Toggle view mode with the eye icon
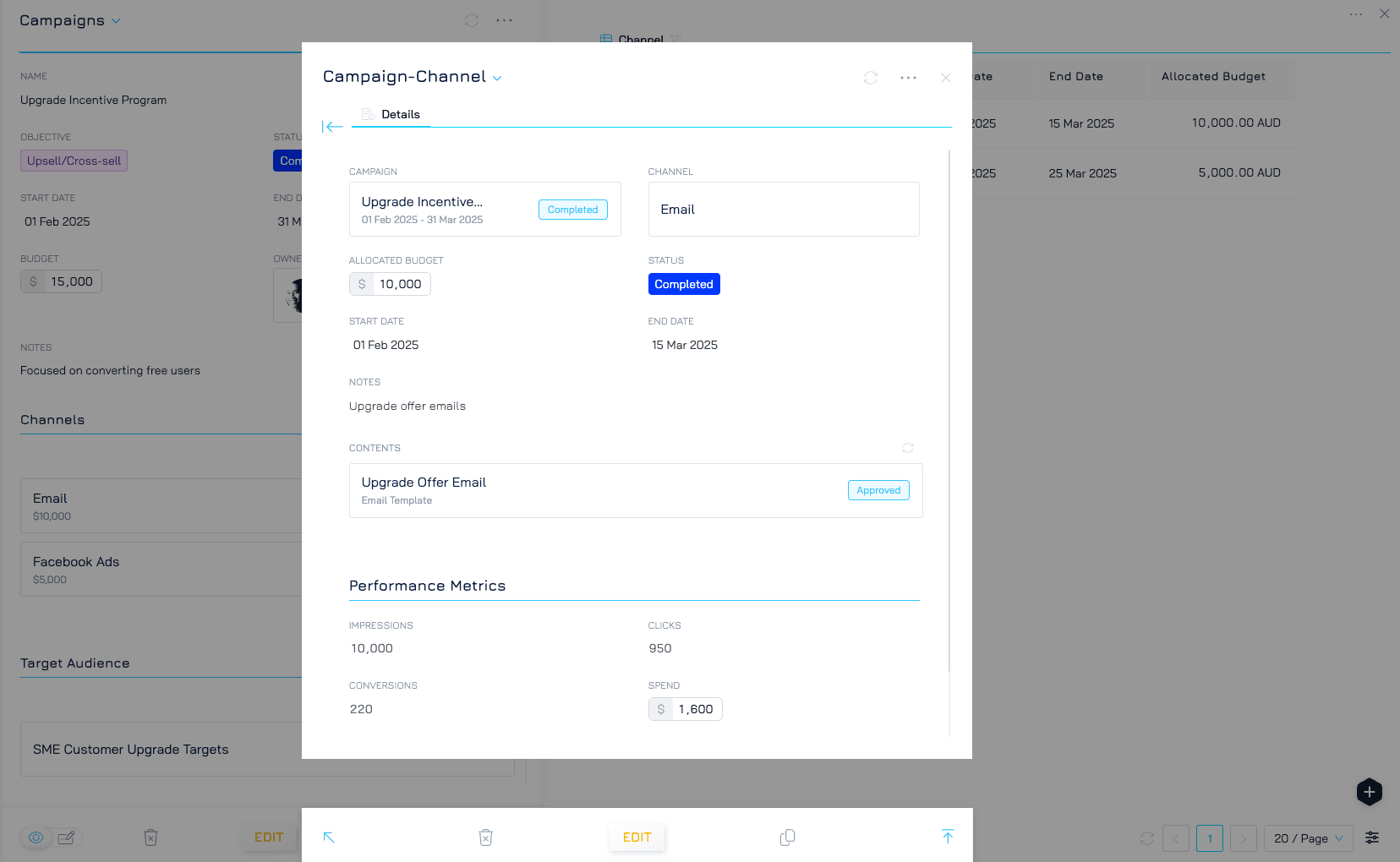The height and width of the screenshot is (862, 1400). pos(36,837)
